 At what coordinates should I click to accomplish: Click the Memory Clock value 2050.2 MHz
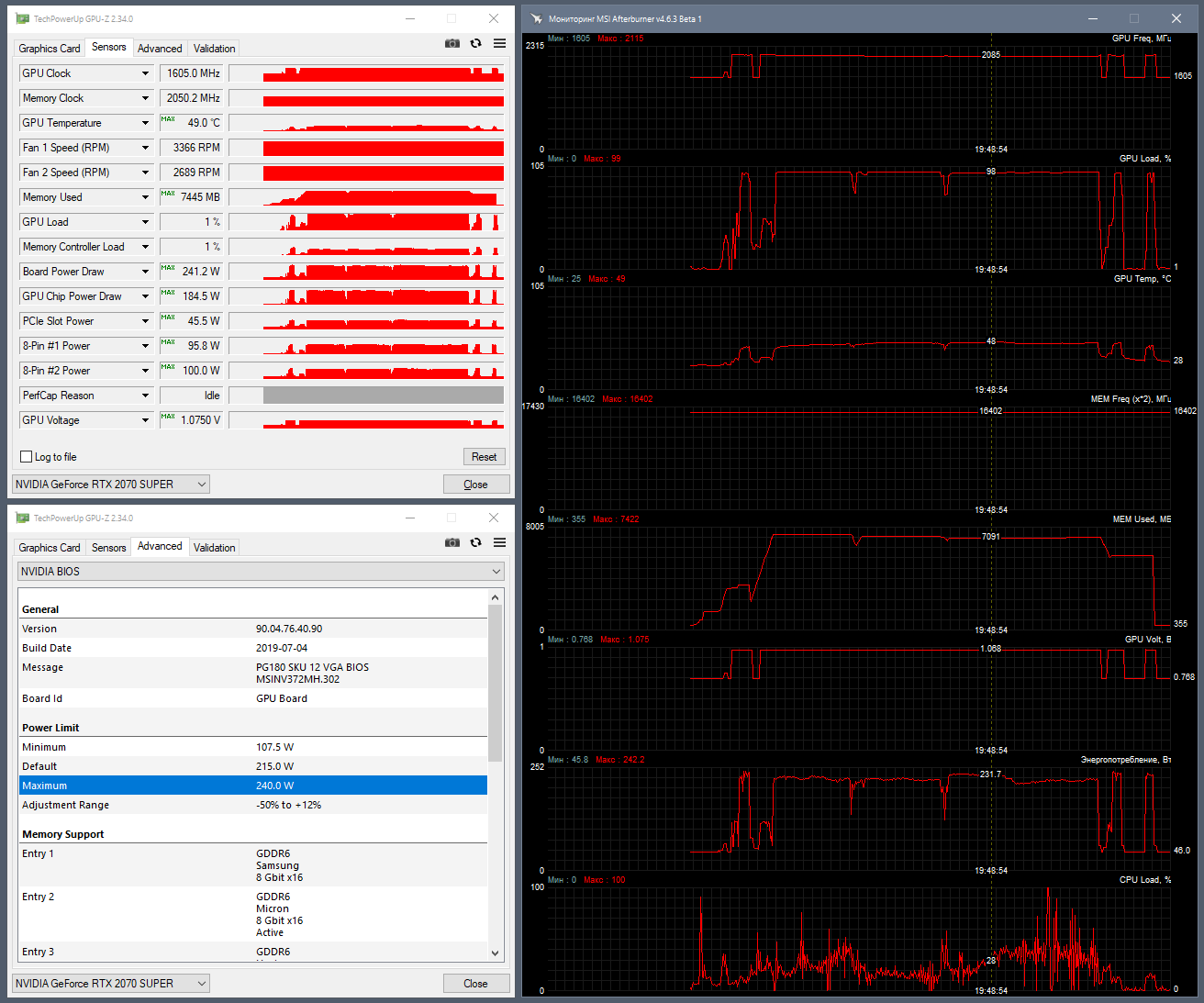click(x=191, y=98)
